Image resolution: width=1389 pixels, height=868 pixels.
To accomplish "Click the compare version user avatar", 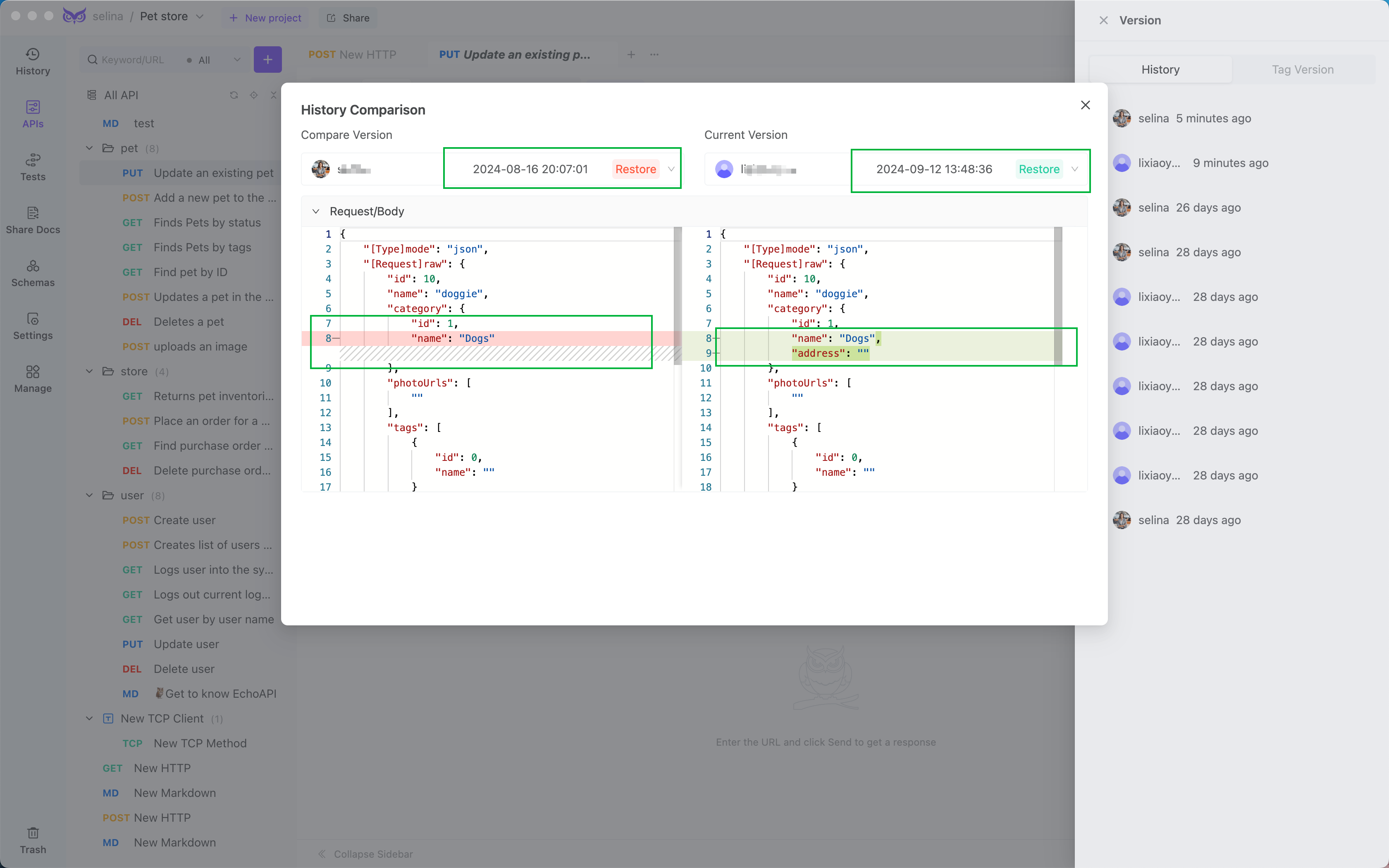I will click(x=321, y=169).
